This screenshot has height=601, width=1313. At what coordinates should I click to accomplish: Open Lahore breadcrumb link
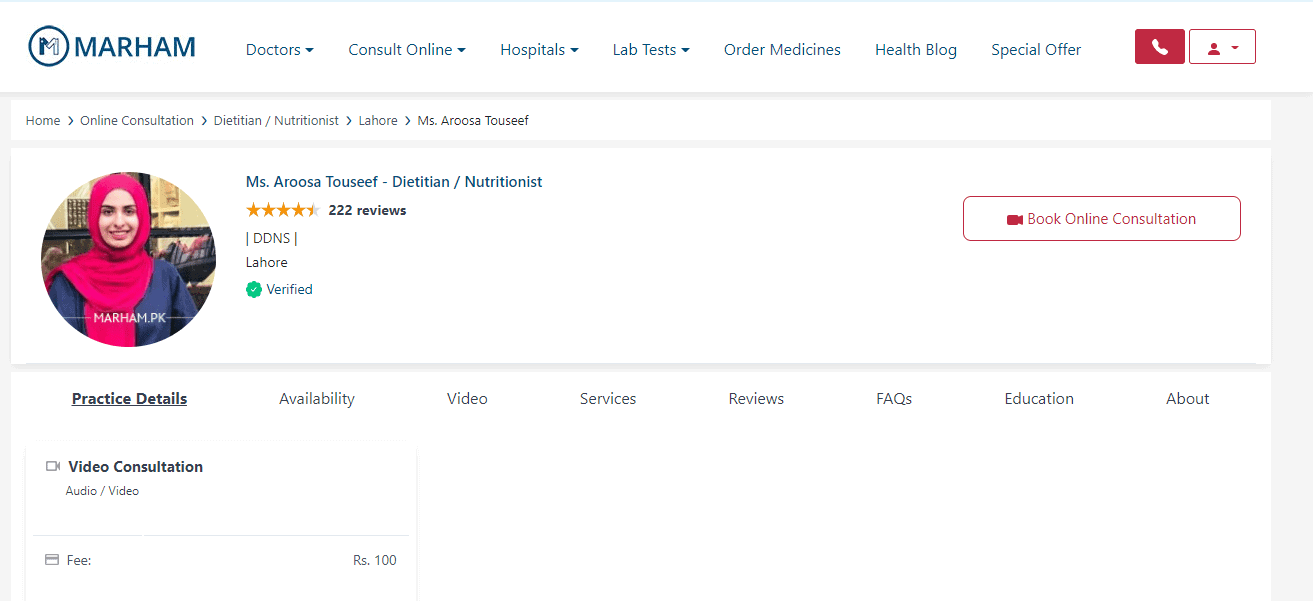378,120
